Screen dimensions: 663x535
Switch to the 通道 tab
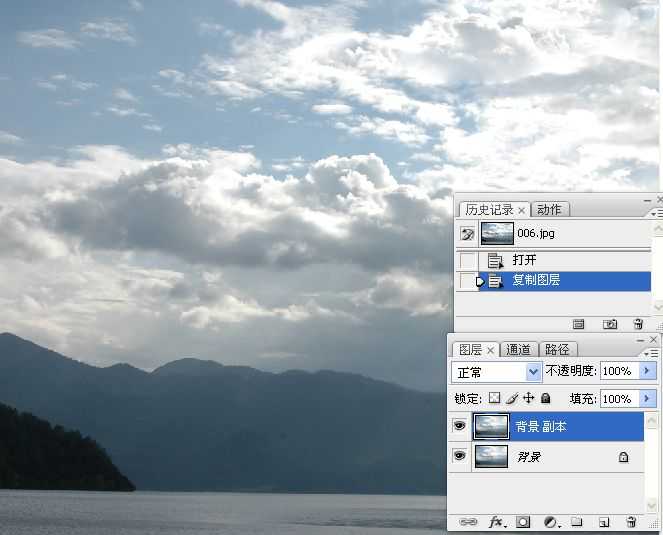[x=518, y=349]
